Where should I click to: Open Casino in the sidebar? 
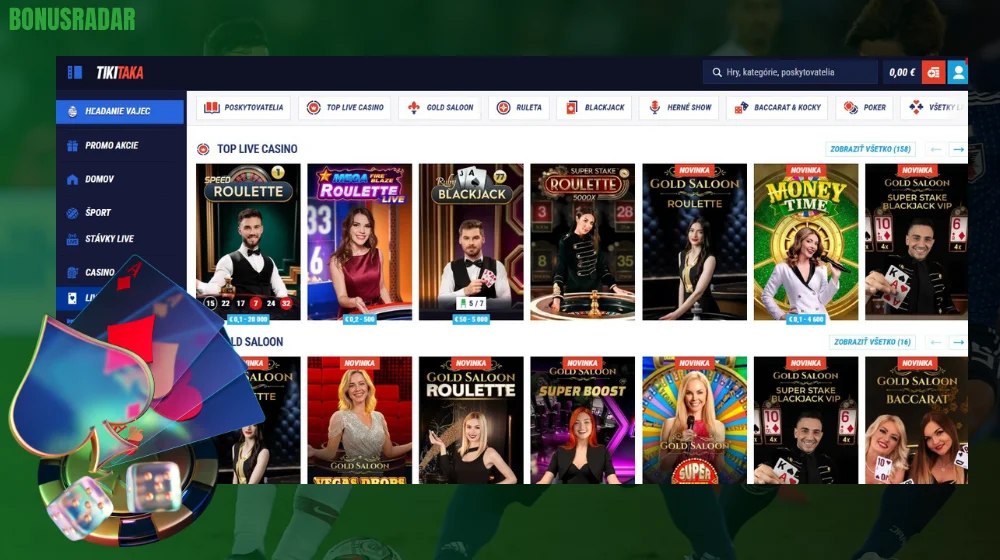point(99,272)
